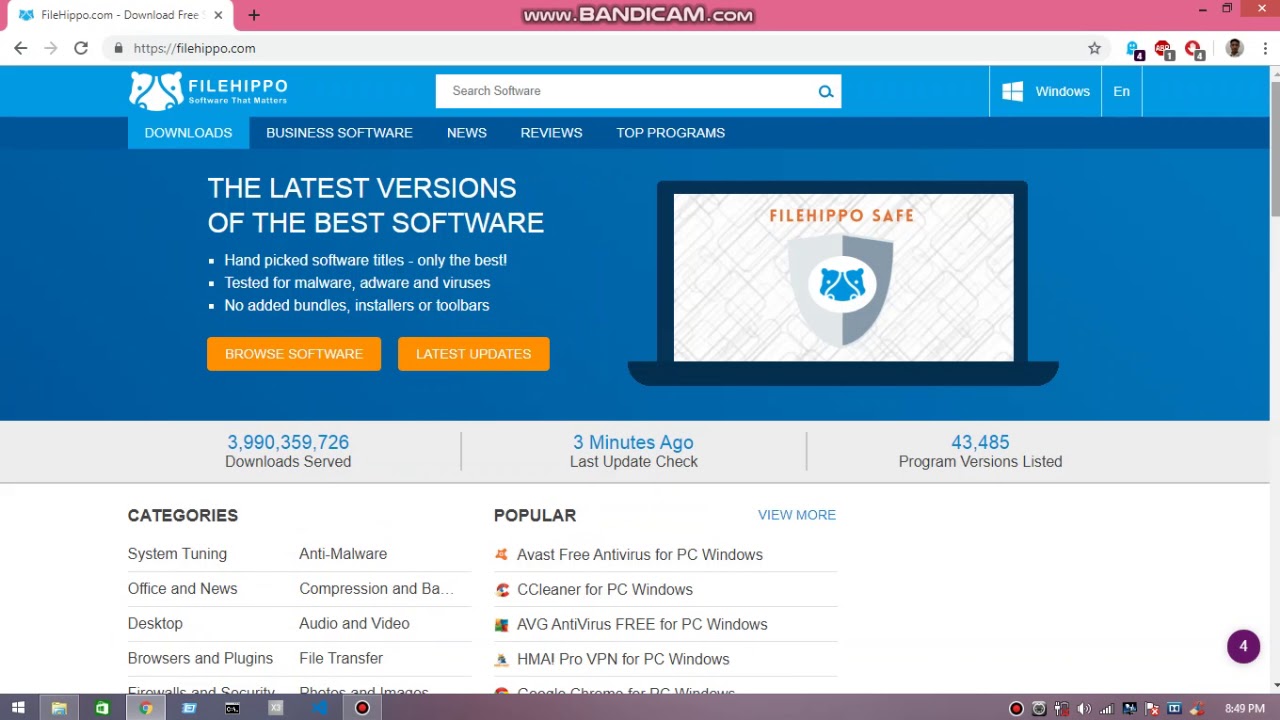
Task: Open a new tab with the plus icon
Action: pyautogui.click(x=254, y=15)
